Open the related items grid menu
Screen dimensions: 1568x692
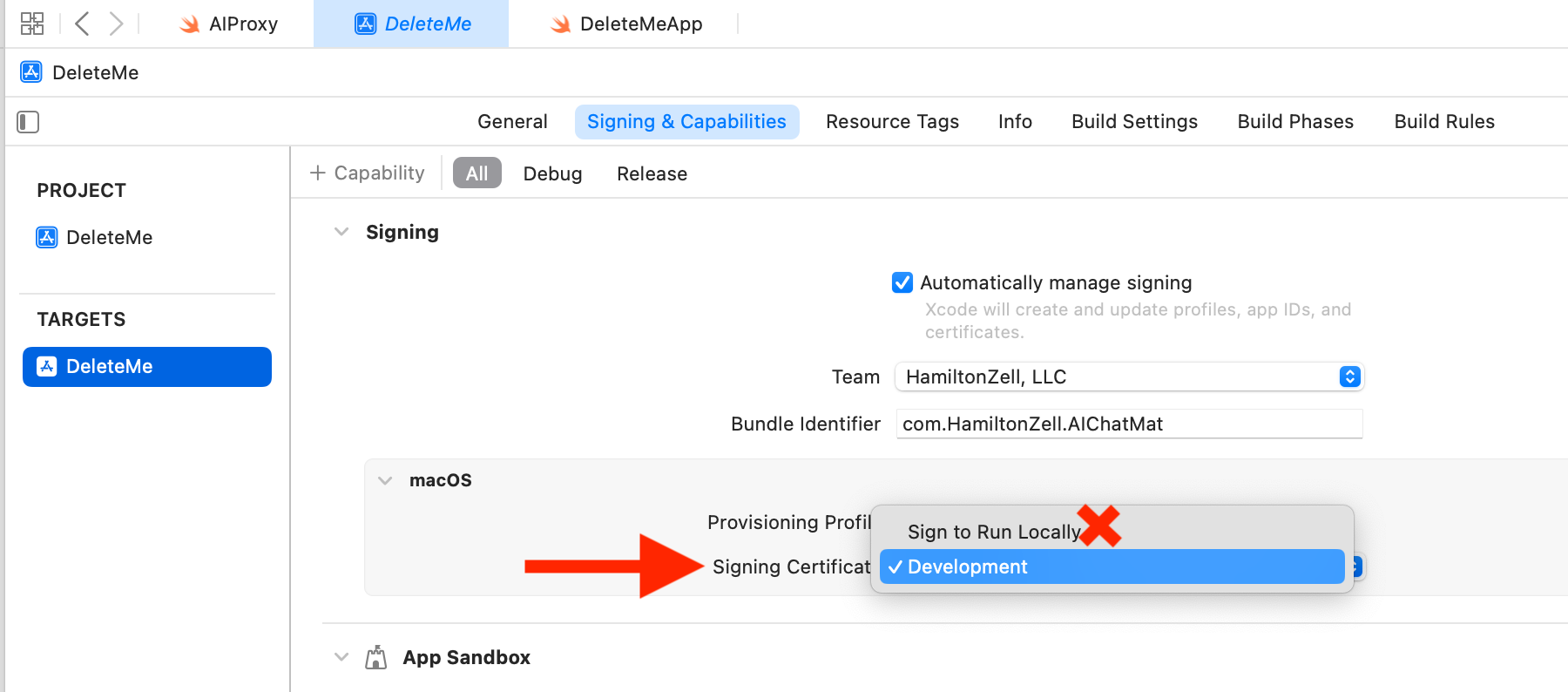coord(32,24)
